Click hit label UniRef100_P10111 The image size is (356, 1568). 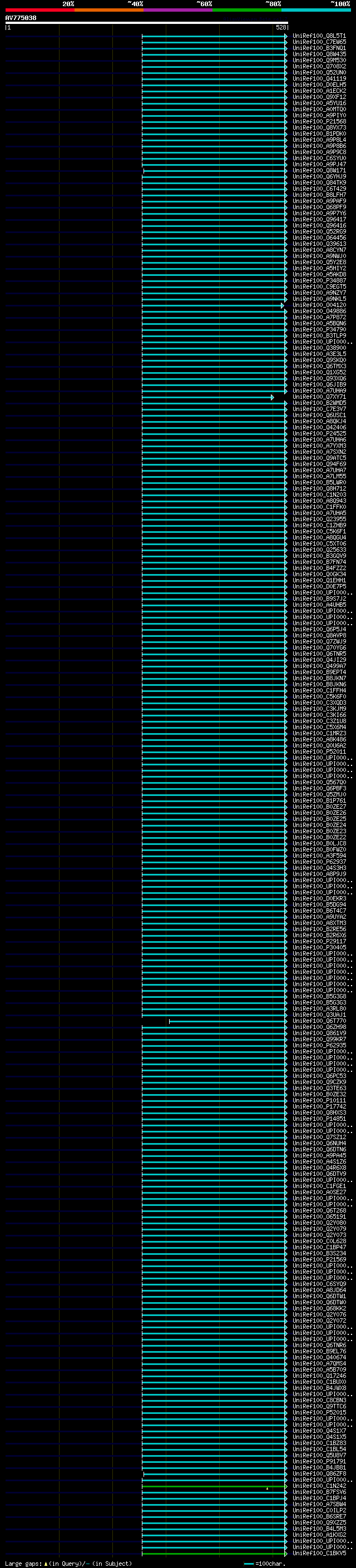(319, 1101)
